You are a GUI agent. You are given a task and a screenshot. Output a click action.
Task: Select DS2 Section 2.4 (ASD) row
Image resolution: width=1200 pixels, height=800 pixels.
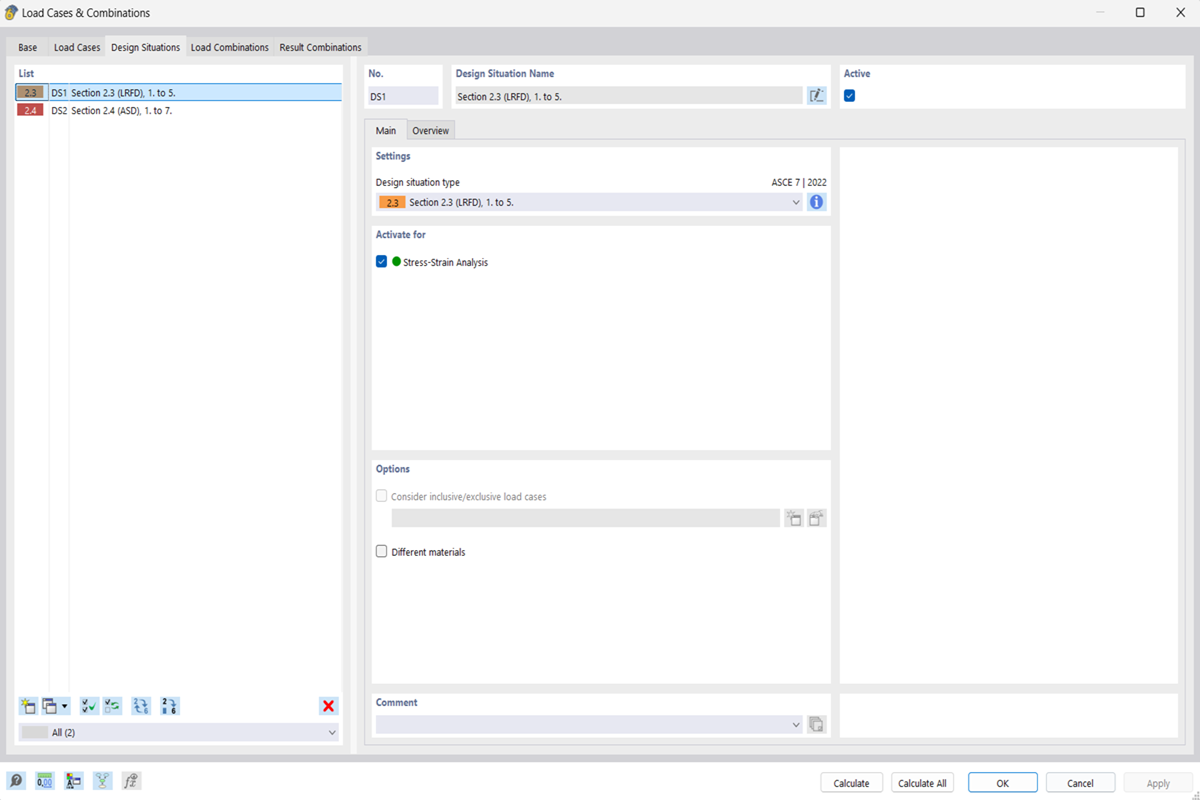[x=179, y=110]
